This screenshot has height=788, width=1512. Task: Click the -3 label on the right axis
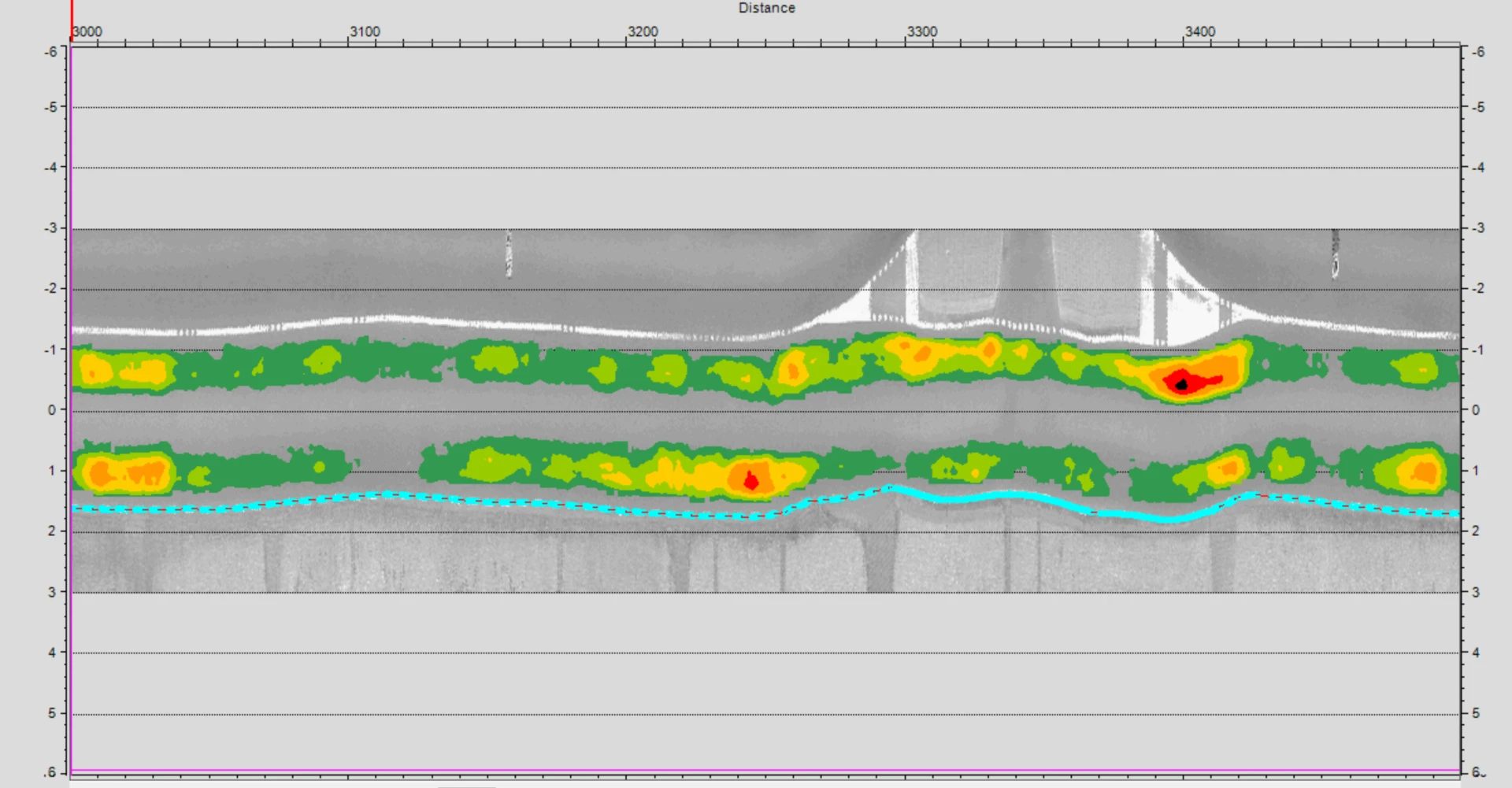click(x=1479, y=228)
